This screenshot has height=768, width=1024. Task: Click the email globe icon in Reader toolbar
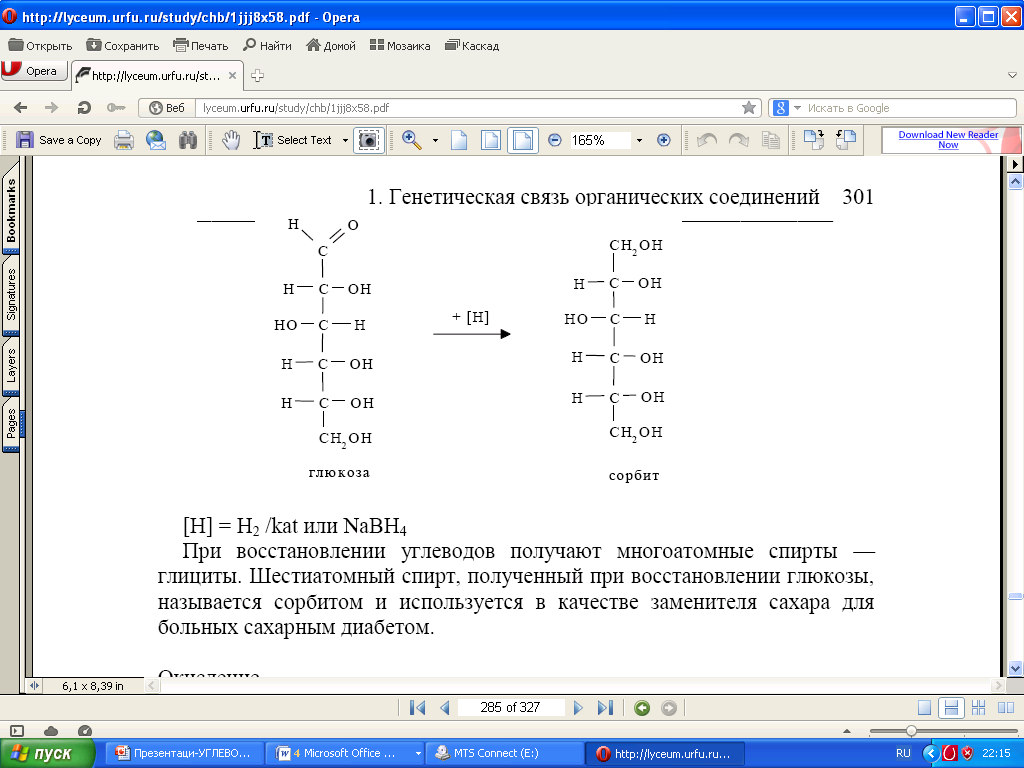[x=156, y=140]
